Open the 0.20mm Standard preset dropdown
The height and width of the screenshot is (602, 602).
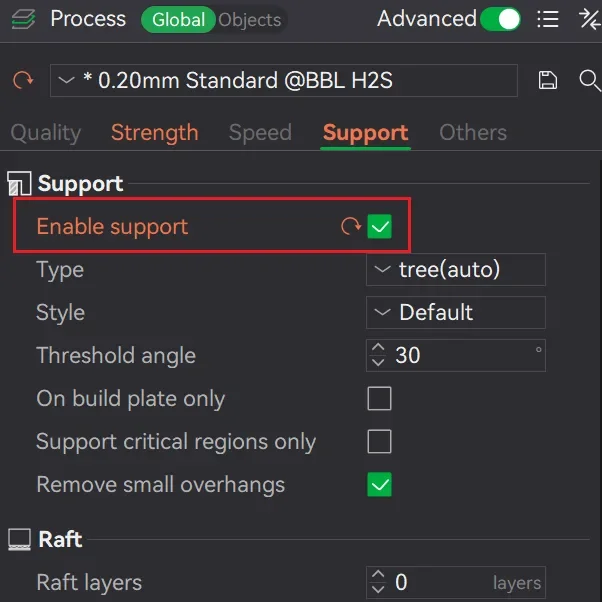(284, 81)
